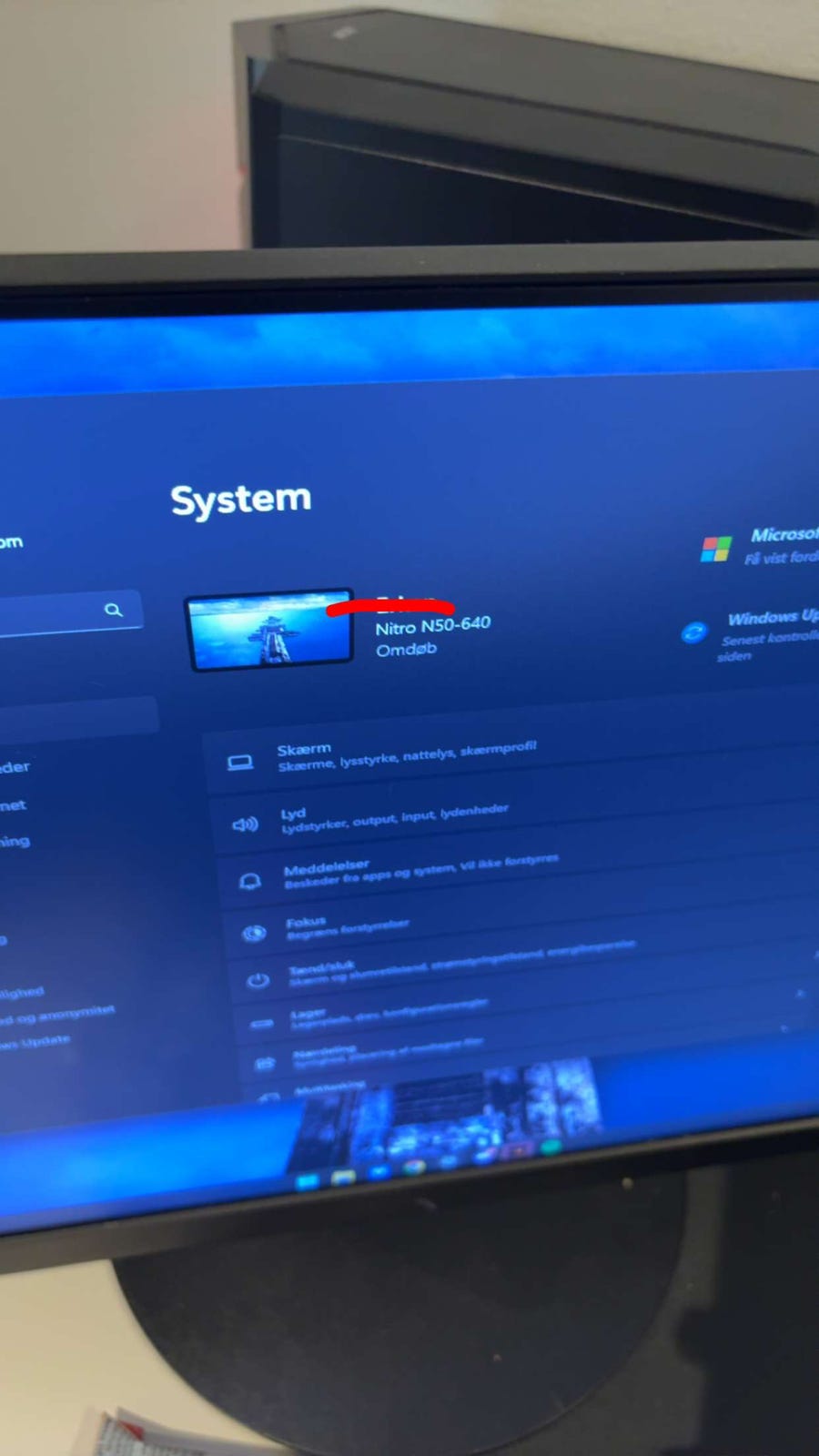This screenshot has width=819, height=1456.
Task: Expand the chevron on the Lager row
Action: [x=801, y=994]
